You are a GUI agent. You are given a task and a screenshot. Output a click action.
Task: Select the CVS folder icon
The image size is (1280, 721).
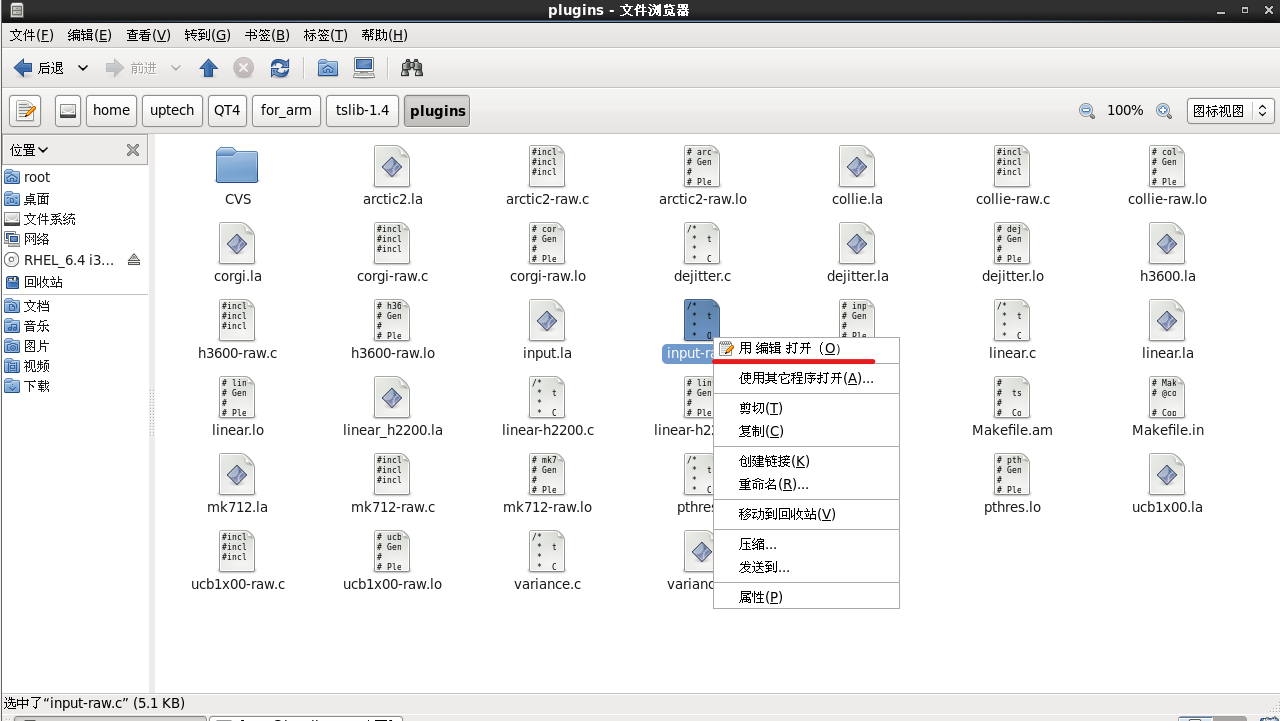coord(237,165)
